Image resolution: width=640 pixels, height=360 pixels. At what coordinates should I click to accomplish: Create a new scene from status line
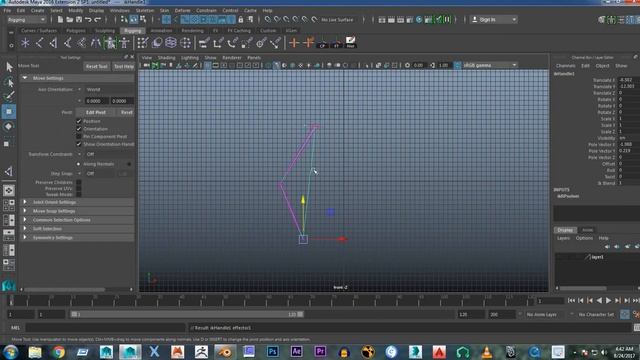[60, 19]
